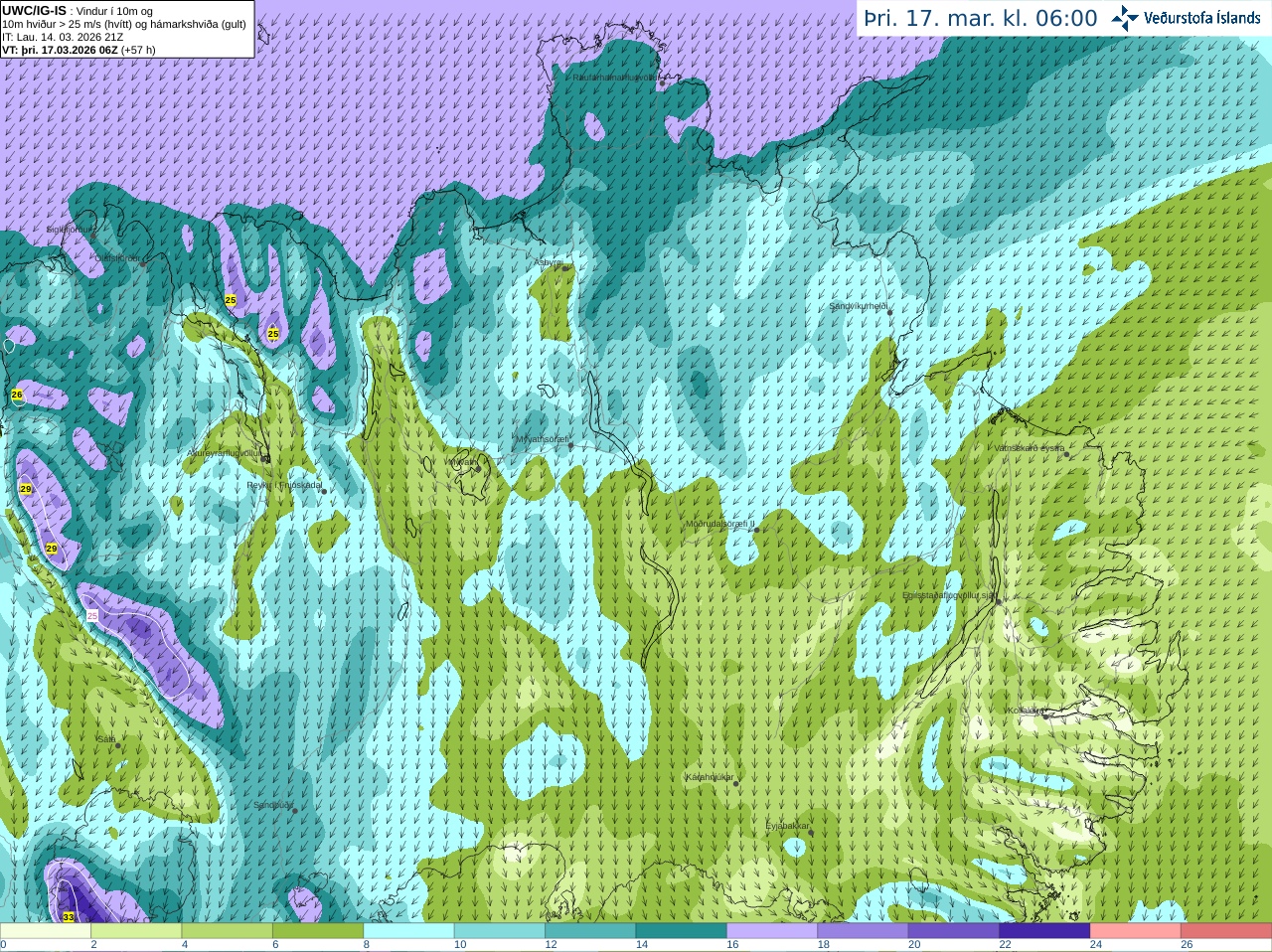1272x952 pixels.
Task: Select the Egilsstaðaflugvöllur station label
Action: pos(949,595)
